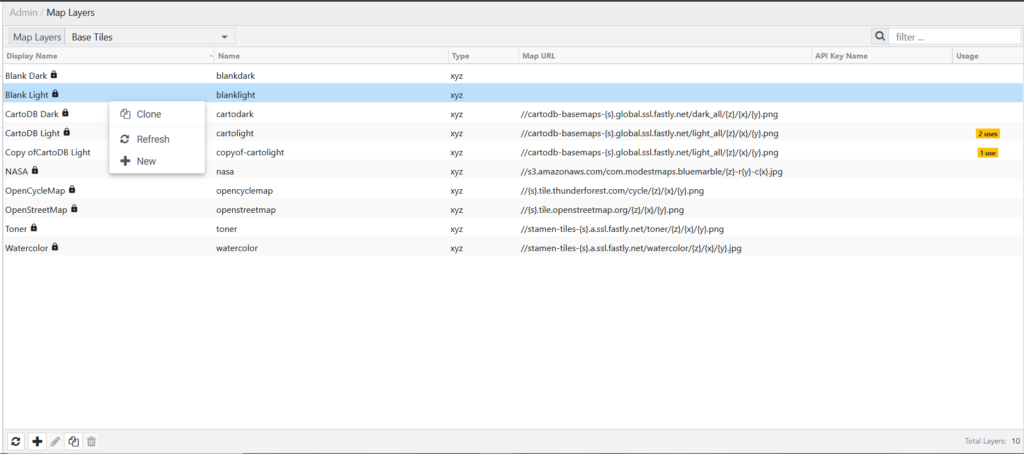The width and height of the screenshot is (1024, 454).
Task: Sort by Display Name column header
Action: [108, 56]
